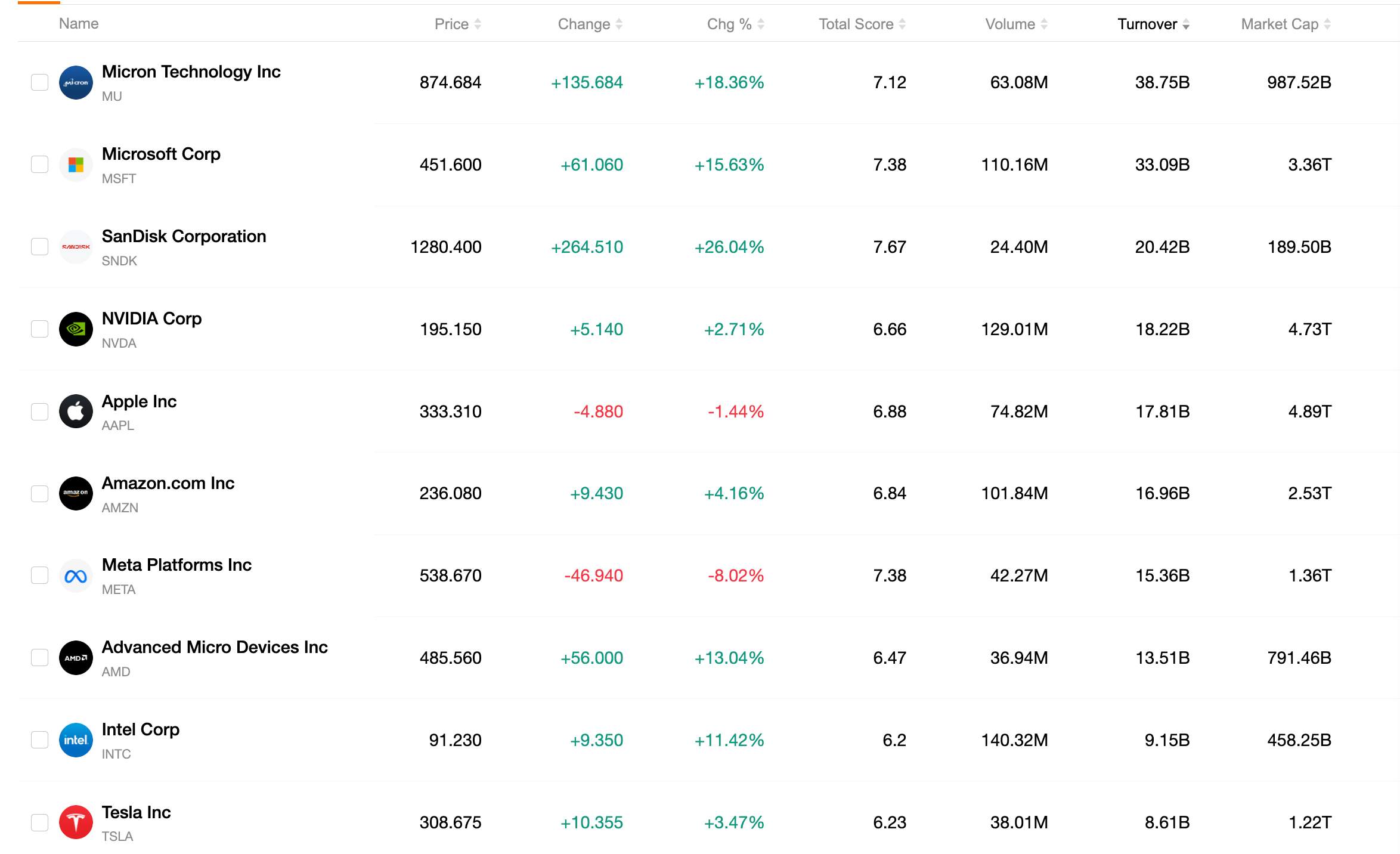Open the SanDisk logo icon
1400x854 pixels.
[x=76, y=247]
